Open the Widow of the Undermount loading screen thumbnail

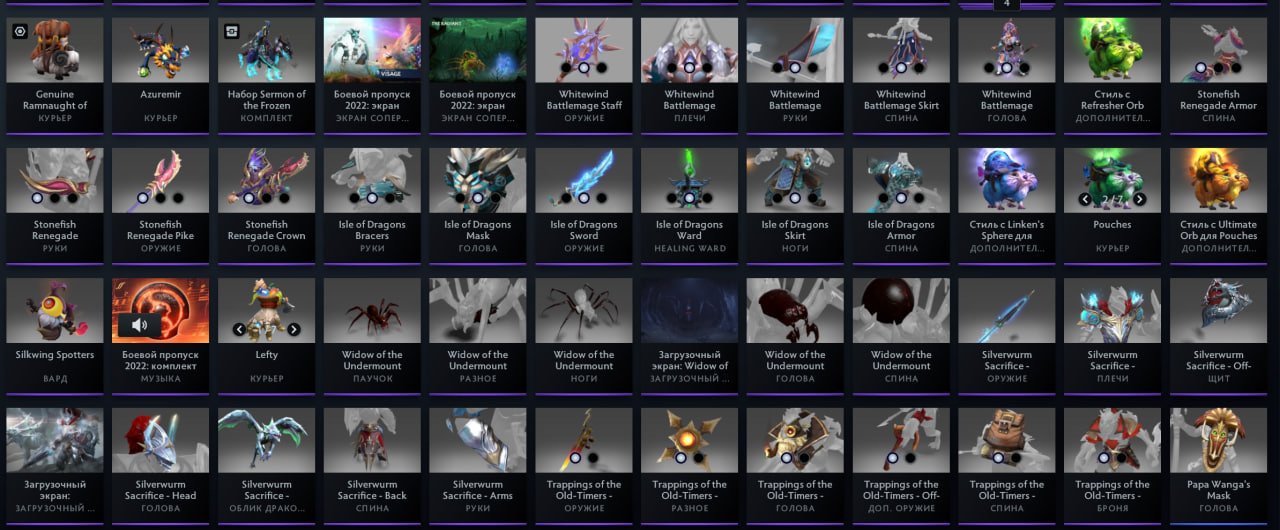pos(689,310)
